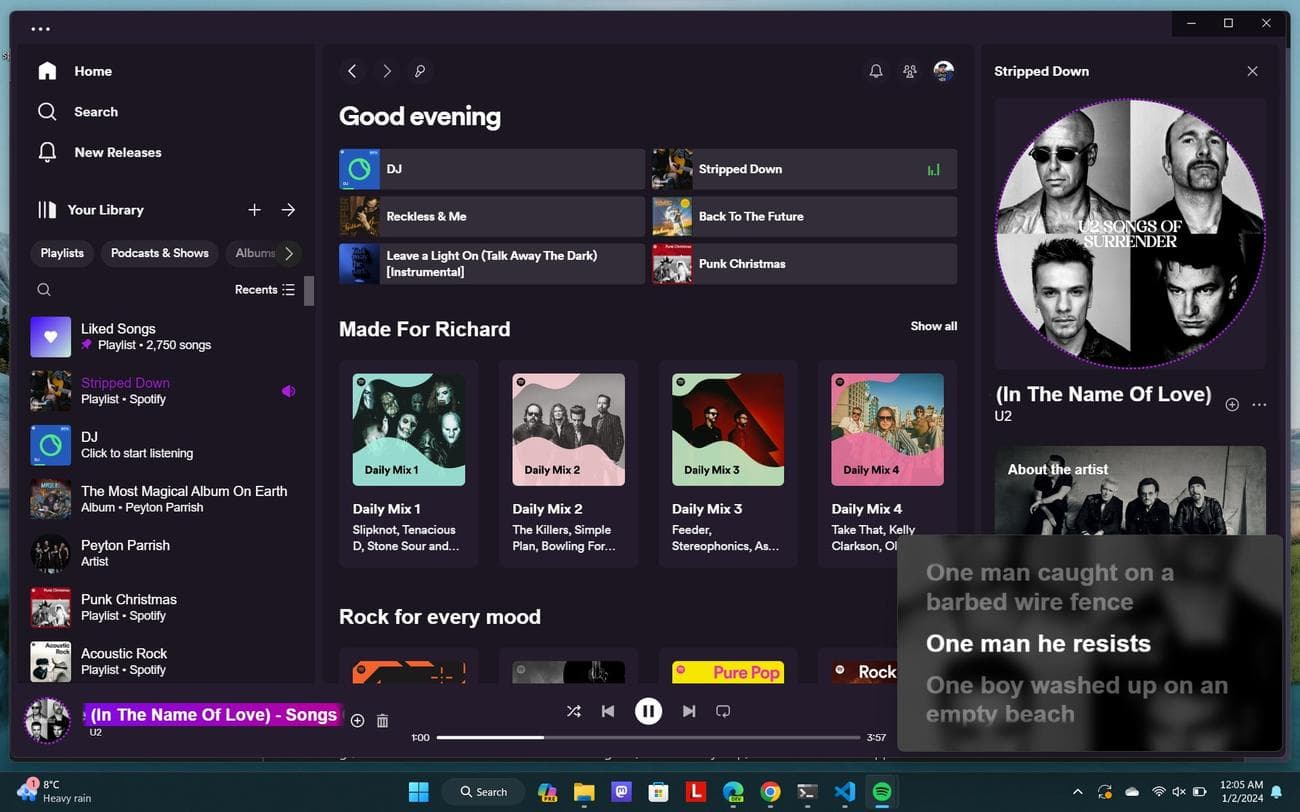Select the Playlists filter chip
The width and height of the screenshot is (1300, 812).
pyautogui.click(x=62, y=253)
